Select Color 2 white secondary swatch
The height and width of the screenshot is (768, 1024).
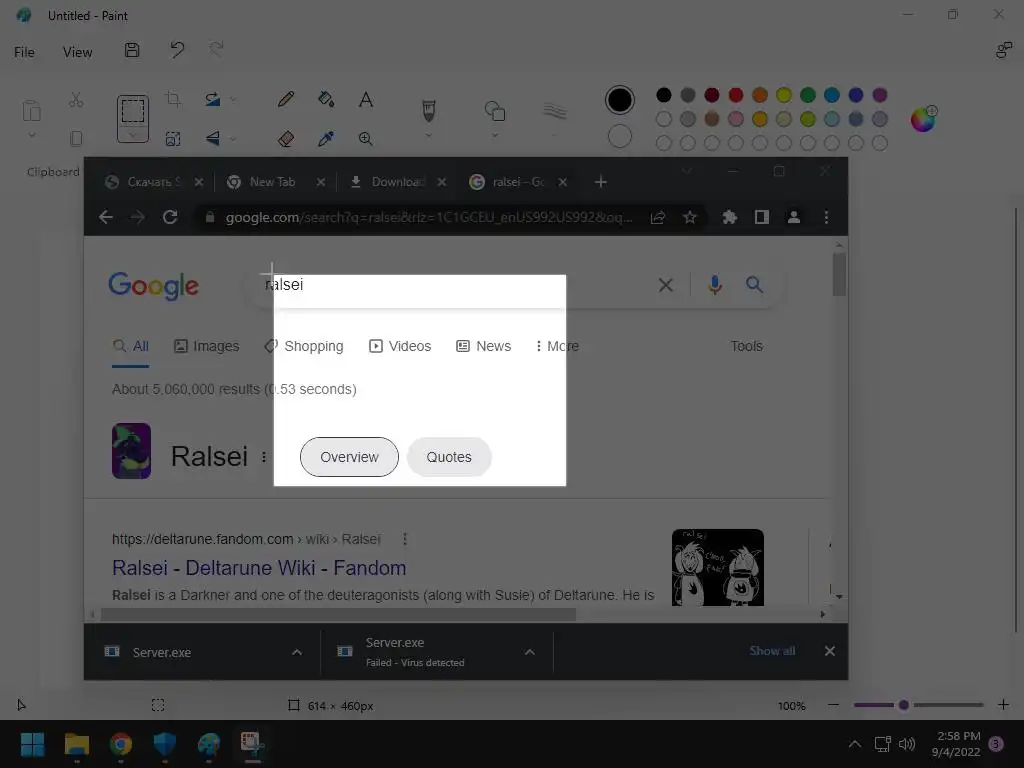pos(620,136)
